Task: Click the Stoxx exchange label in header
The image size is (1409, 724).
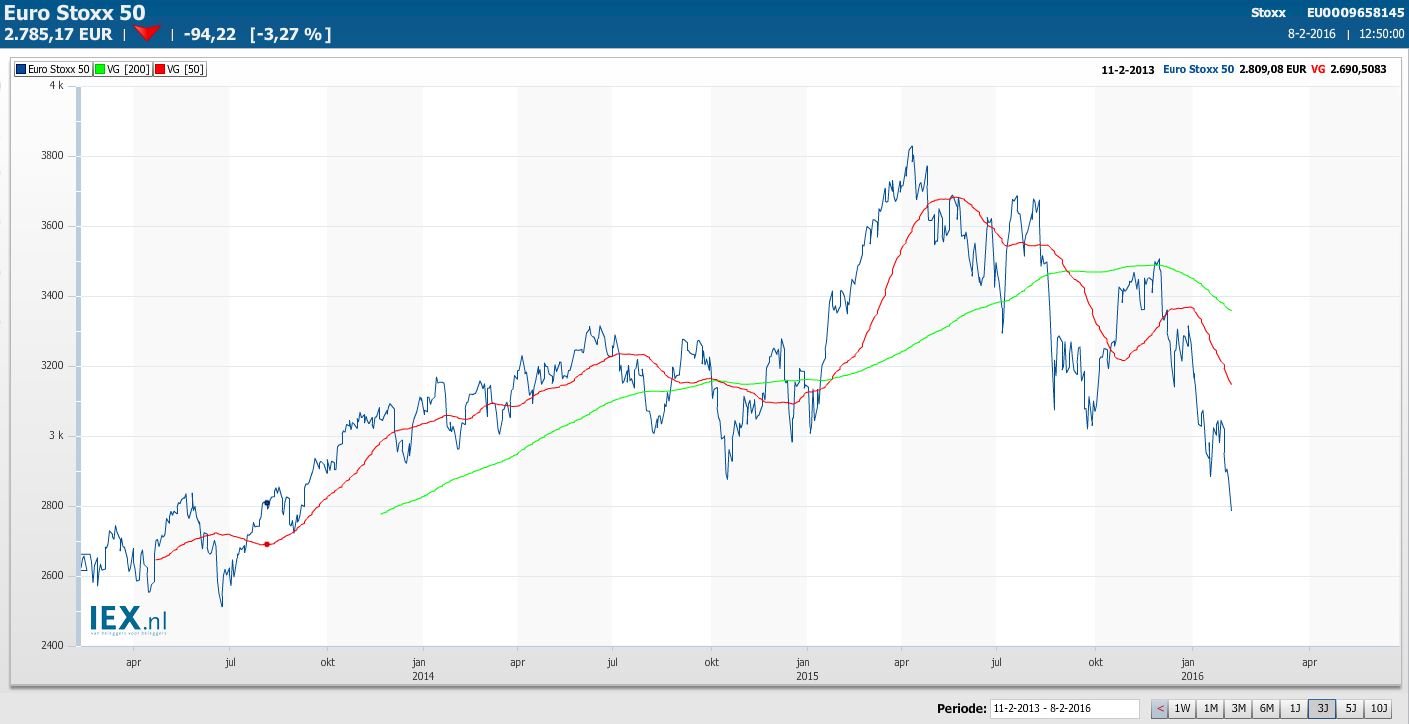Action: [1268, 13]
